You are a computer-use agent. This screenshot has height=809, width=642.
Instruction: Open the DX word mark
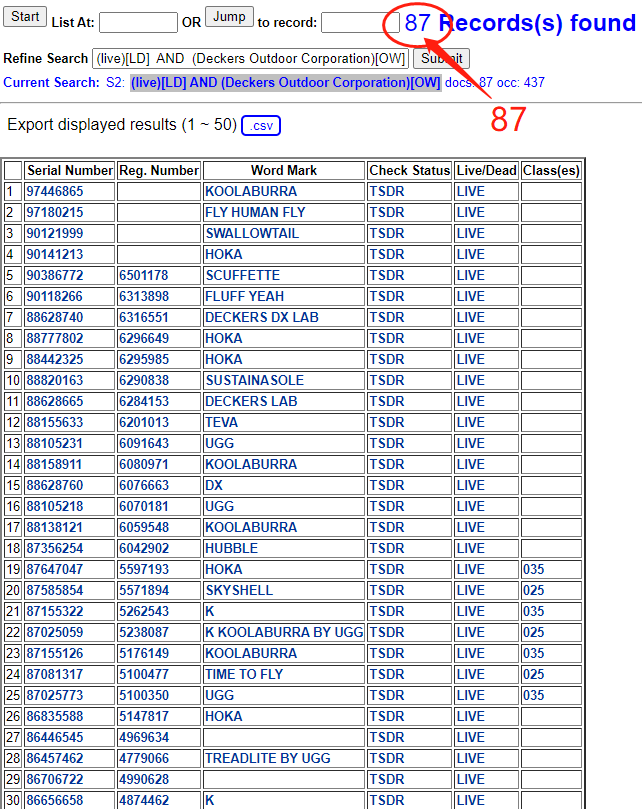point(214,486)
